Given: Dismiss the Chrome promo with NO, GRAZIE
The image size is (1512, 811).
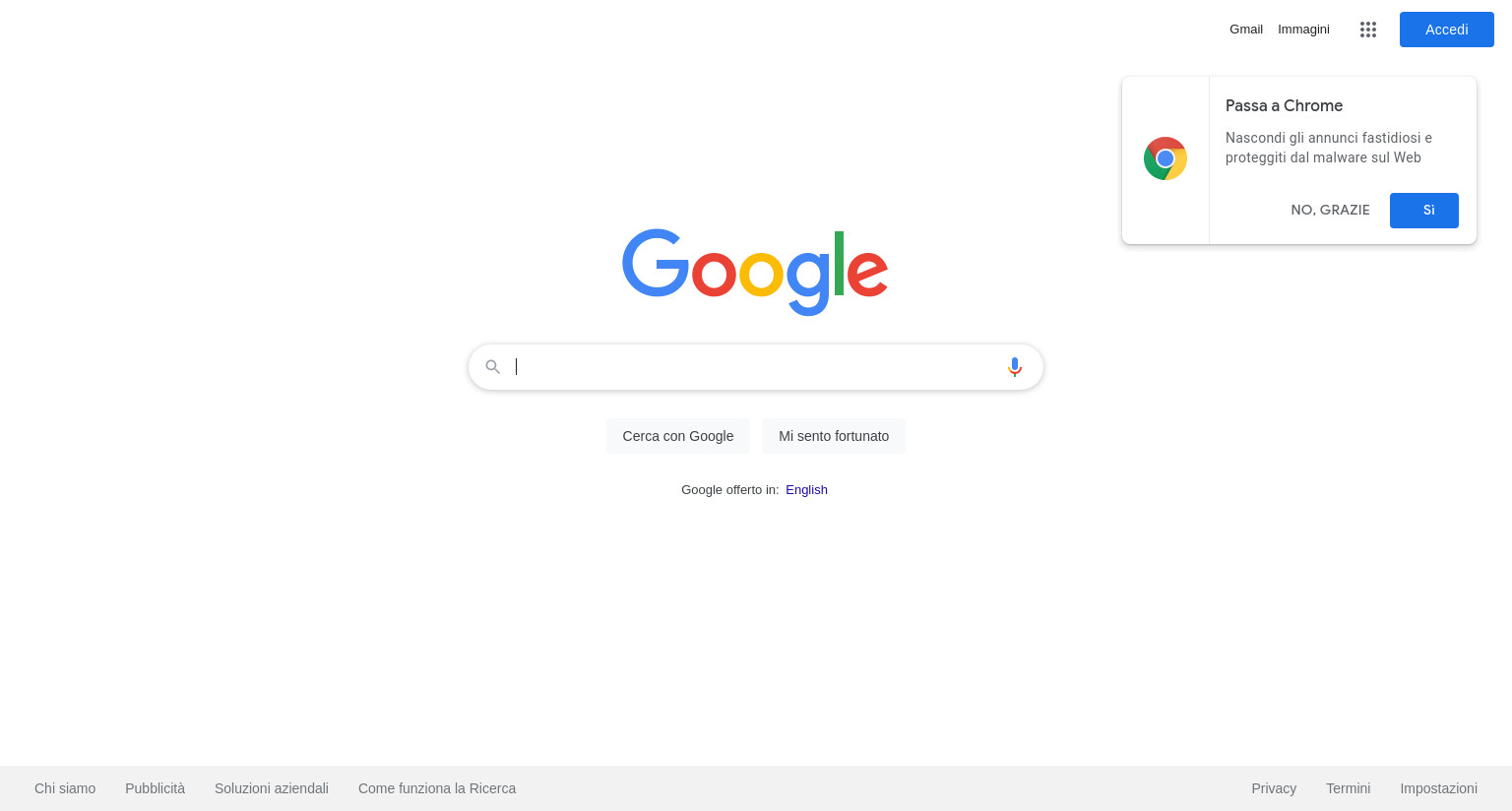Looking at the screenshot, I should point(1330,210).
